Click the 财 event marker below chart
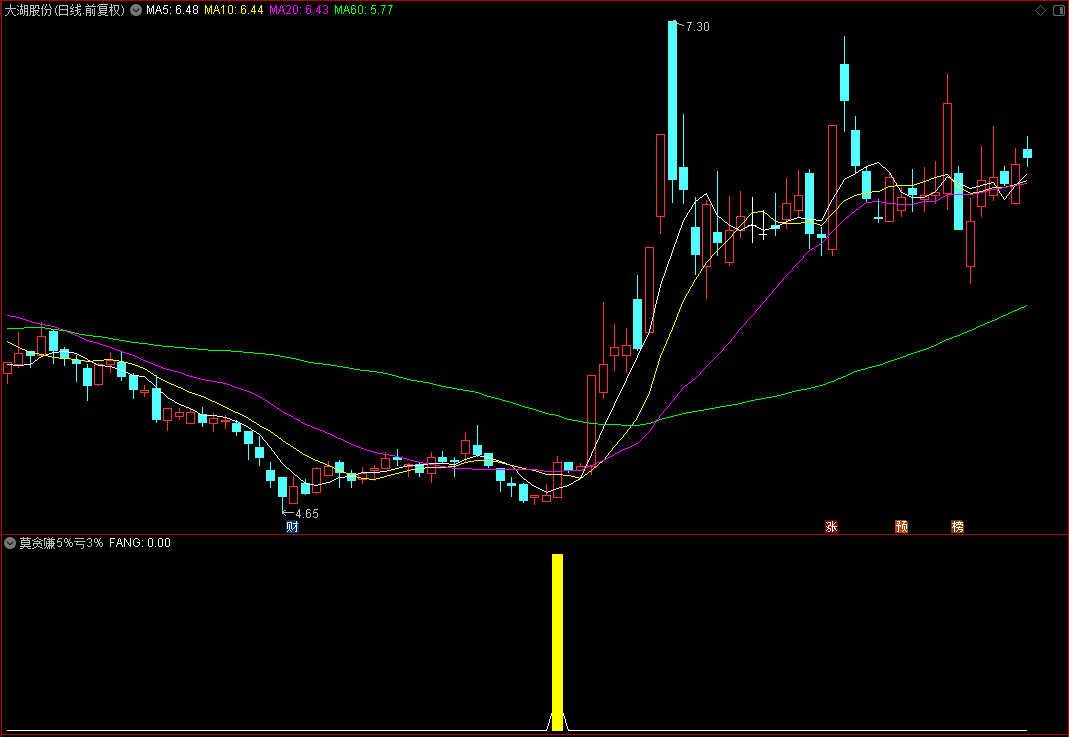Viewport: 1069px width, 737px height. [292, 526]
